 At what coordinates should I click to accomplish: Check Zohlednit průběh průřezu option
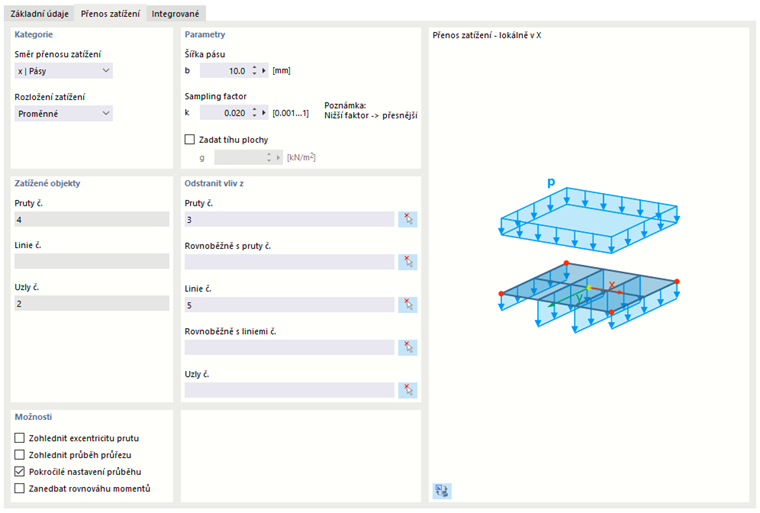pyautogui.click(x=20, y=455)
